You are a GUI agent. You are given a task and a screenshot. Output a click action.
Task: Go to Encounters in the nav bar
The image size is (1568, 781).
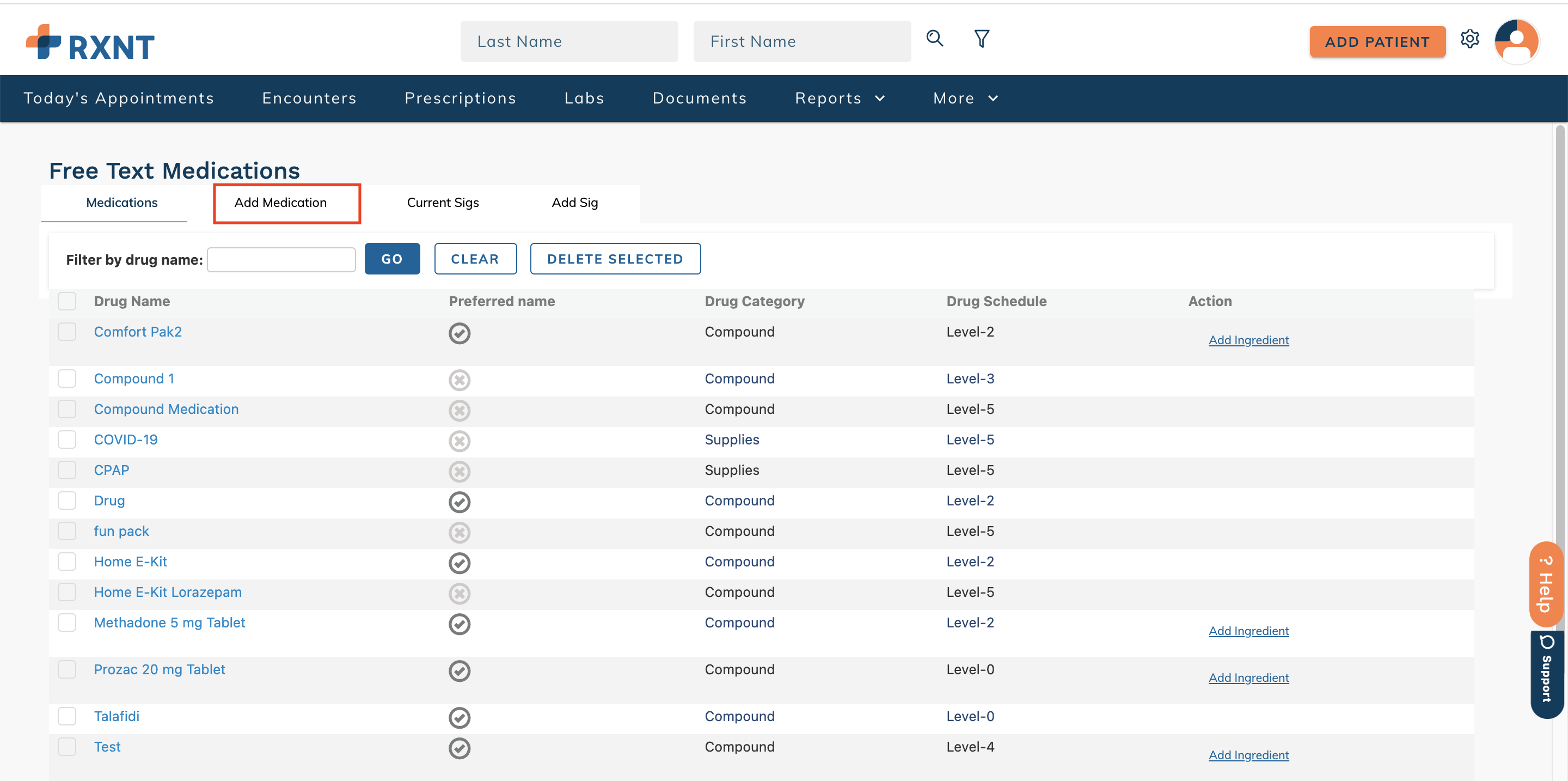coord(309,98)
